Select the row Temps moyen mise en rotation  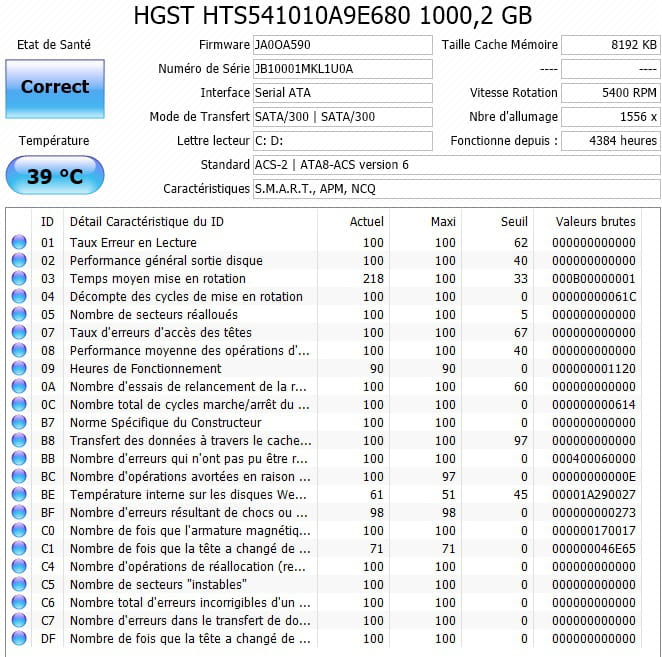coord(324,278)
